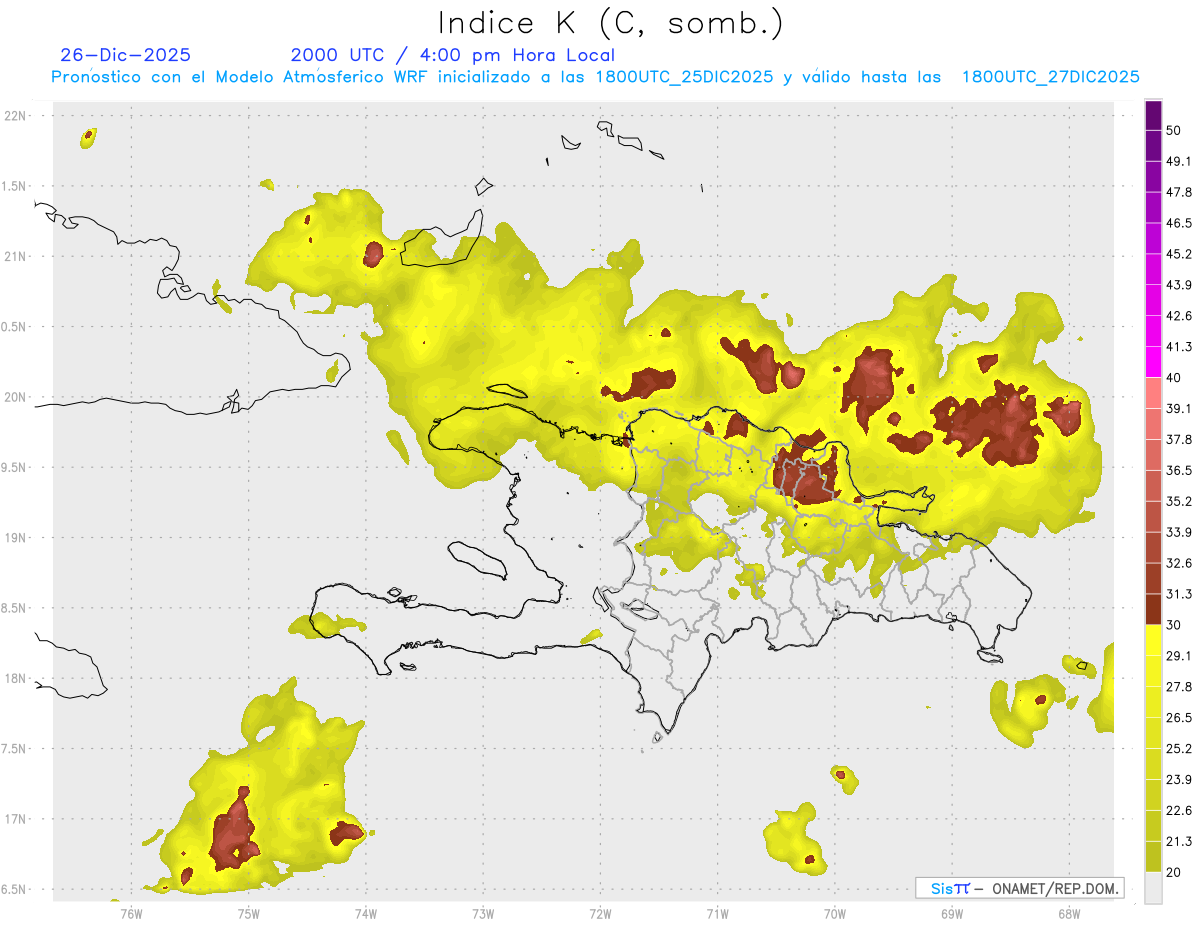
Task: Click the '19N' latitude label
Action: (16, 538)
